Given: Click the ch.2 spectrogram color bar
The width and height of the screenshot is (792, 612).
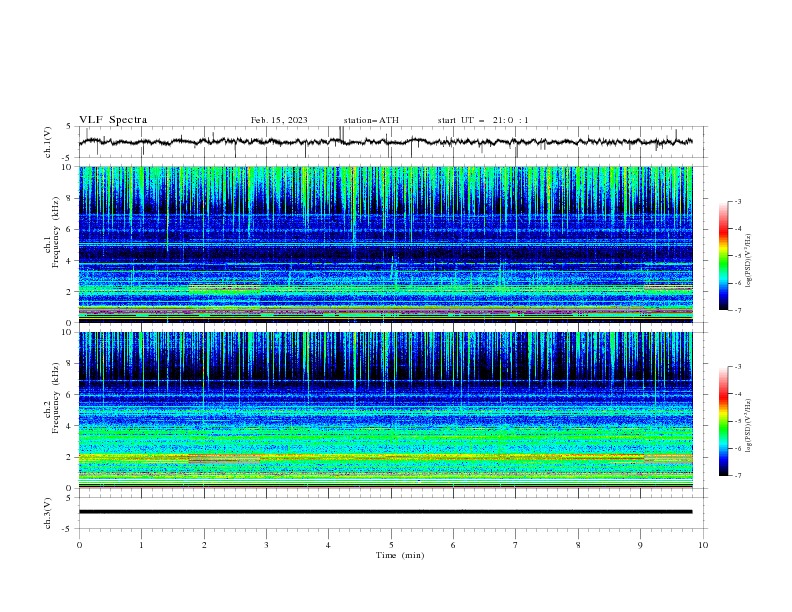Looking at the screenshot, I should [x=723, y=421].
